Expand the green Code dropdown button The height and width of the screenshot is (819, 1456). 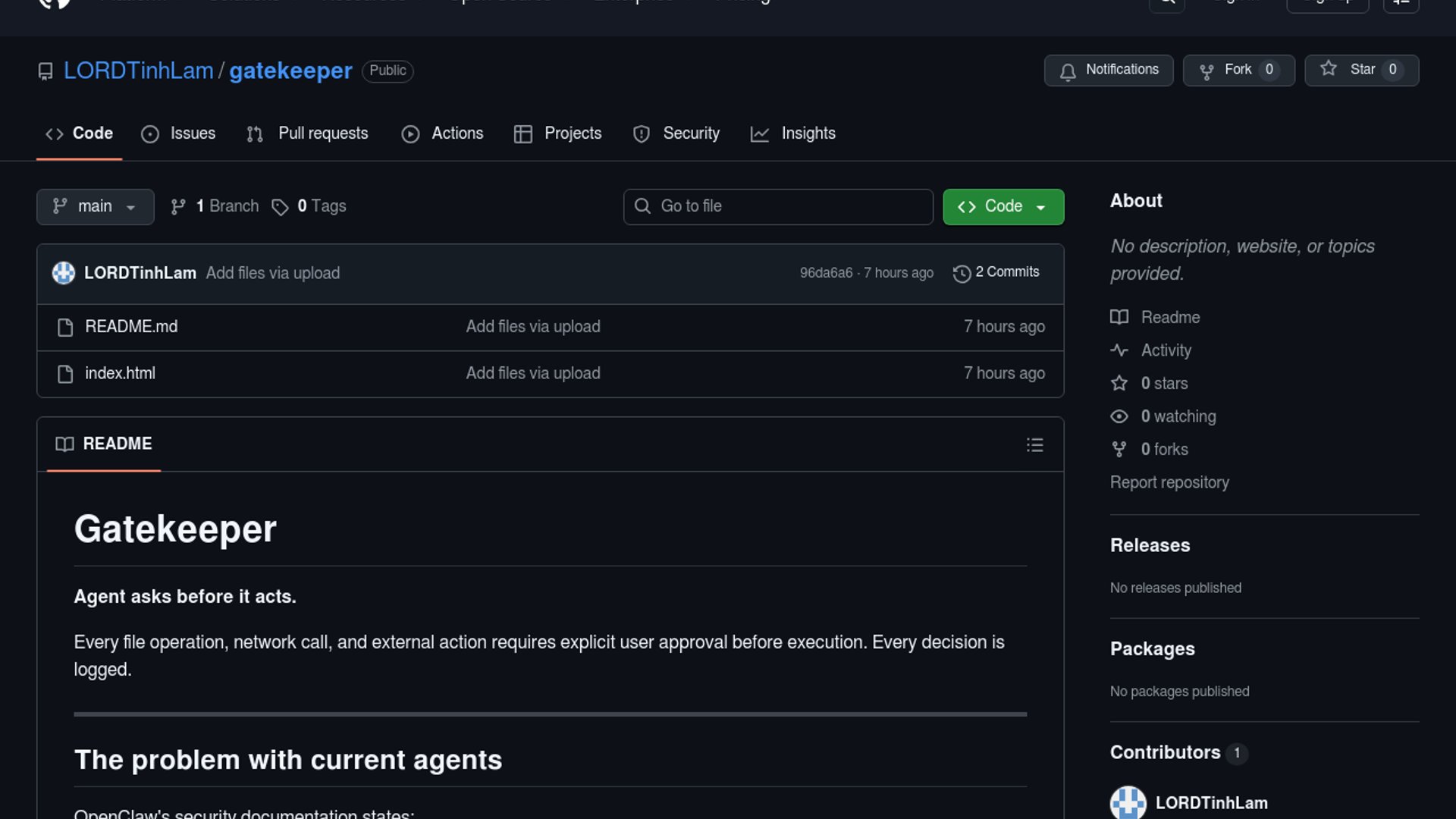point(1003,206)
